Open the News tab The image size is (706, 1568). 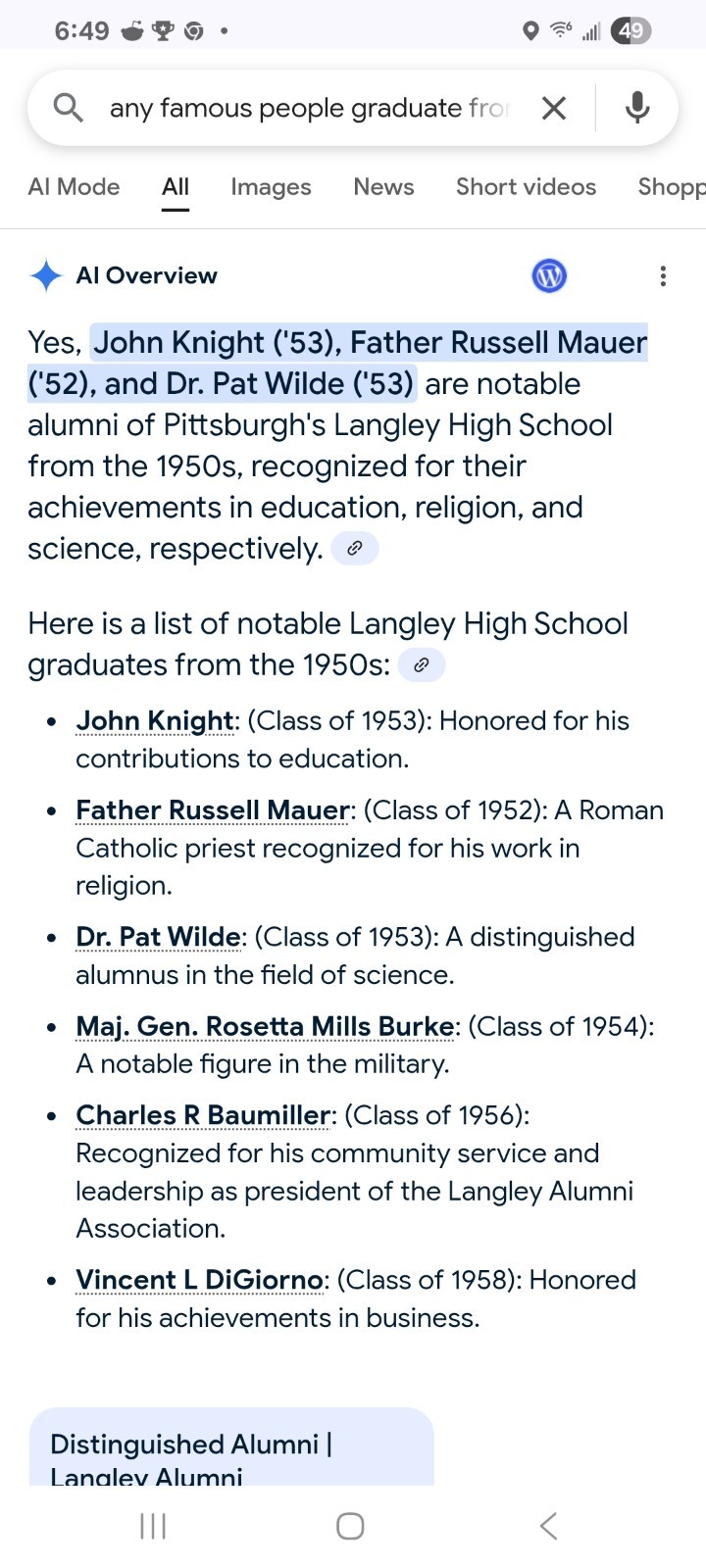click(383, 187)
